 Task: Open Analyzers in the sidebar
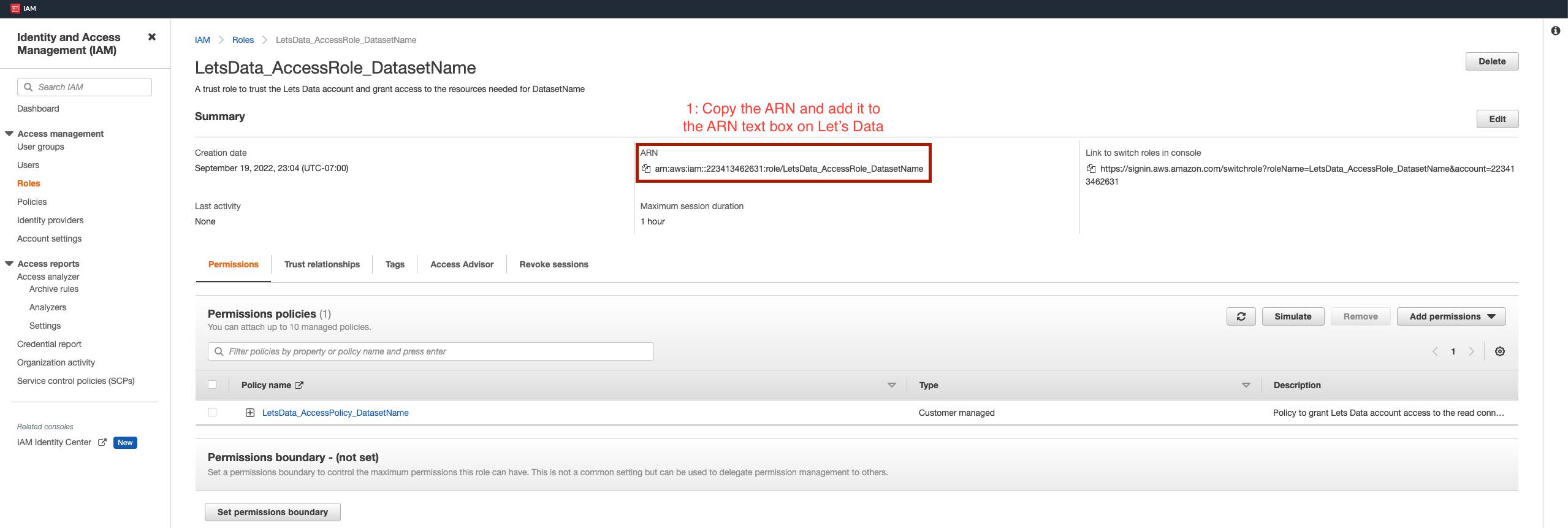click(x=48, y=307)
